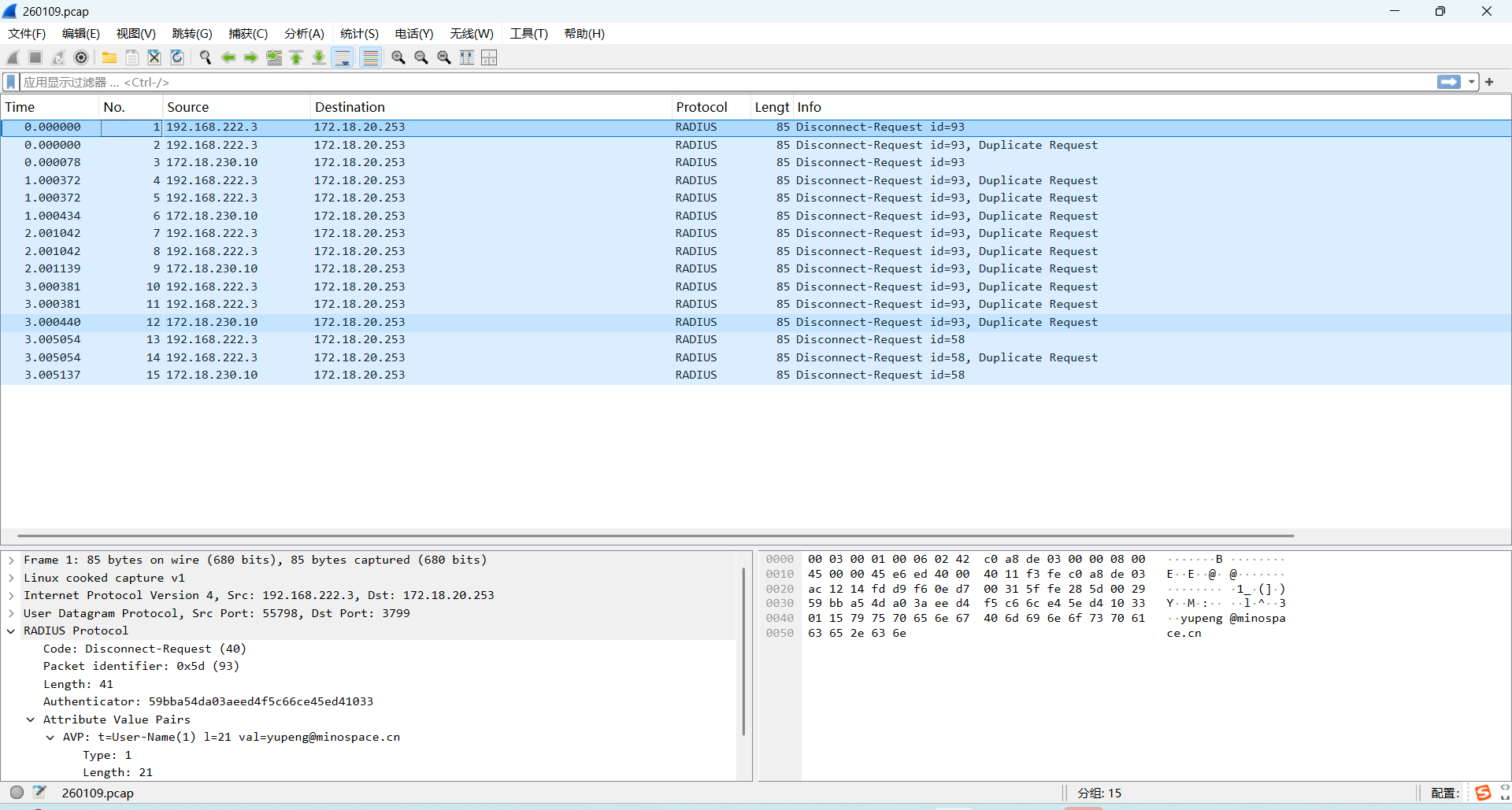
Task: Click the open capture file folder icon
Action: coord(109,57)
